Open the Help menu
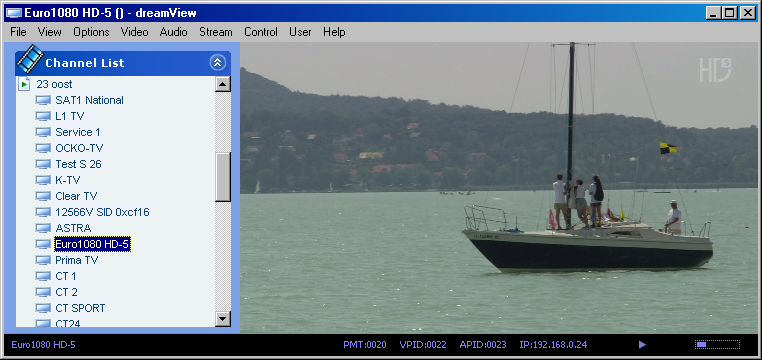Viewport: 762px width, 360px height. pos(334,32)
